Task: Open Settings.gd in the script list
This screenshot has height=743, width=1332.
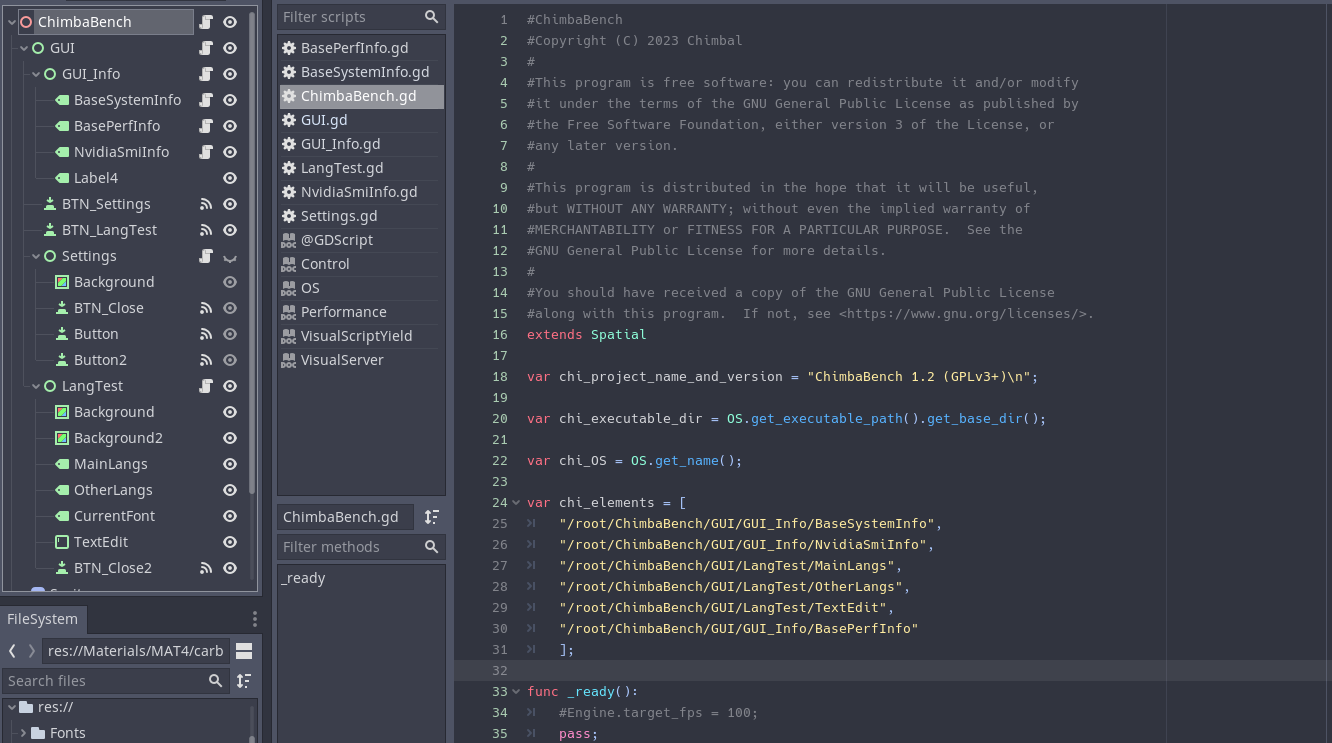Action: (x=361, y=216)
